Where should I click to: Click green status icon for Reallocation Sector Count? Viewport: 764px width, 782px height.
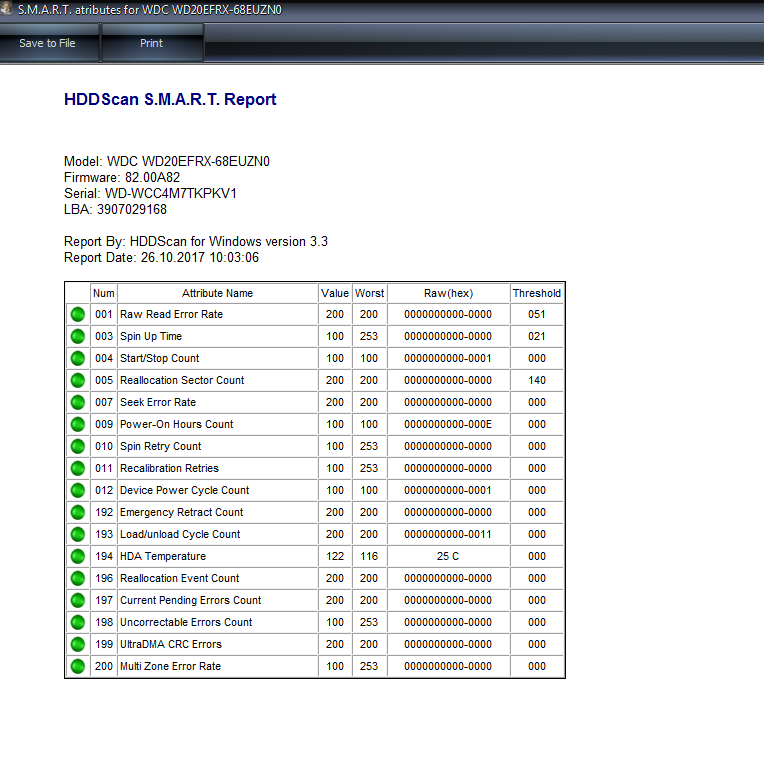78,381
